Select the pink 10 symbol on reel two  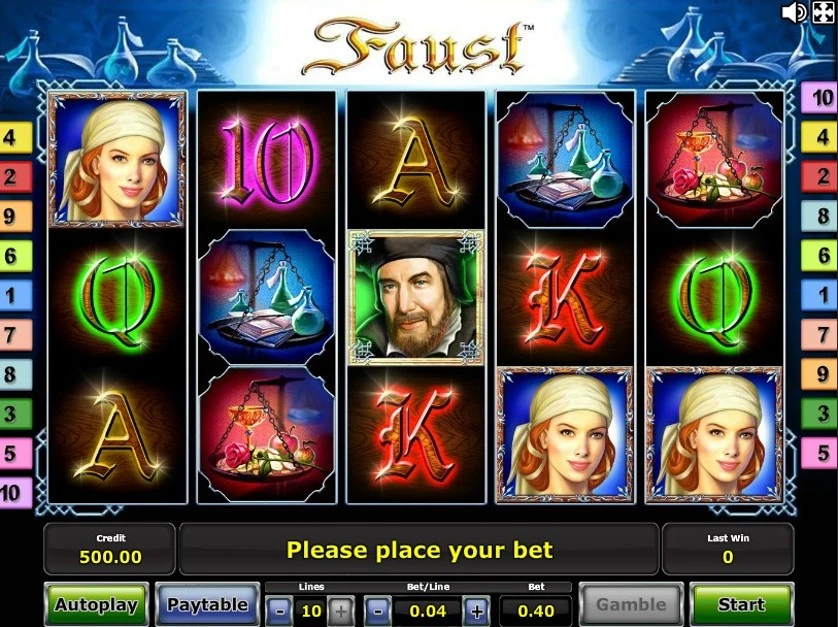click(267, 160)
